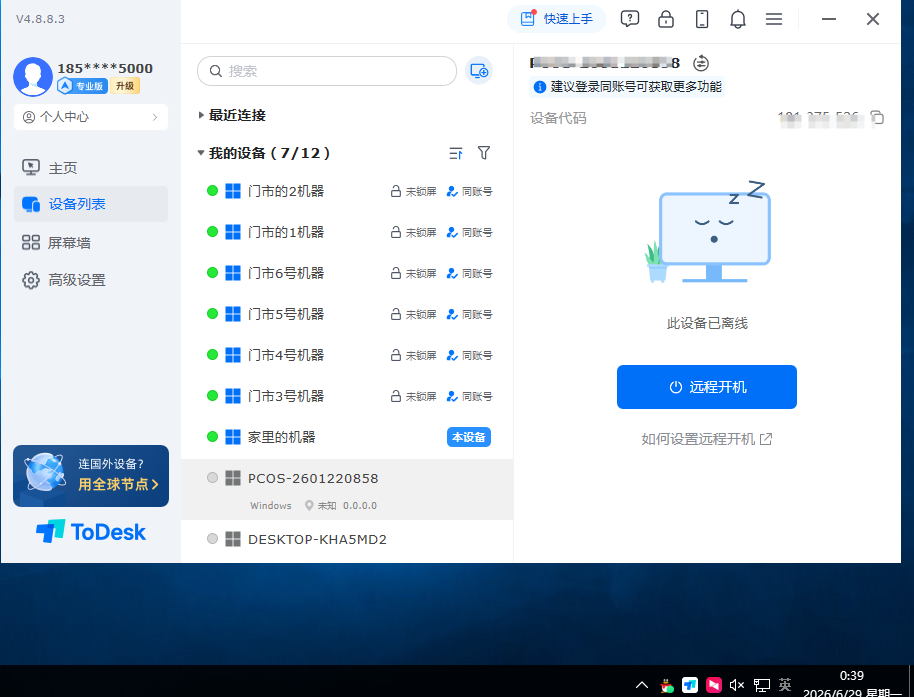The image size is (914, 697).
Task: Click the 专业版 badge
Action: 82,86
